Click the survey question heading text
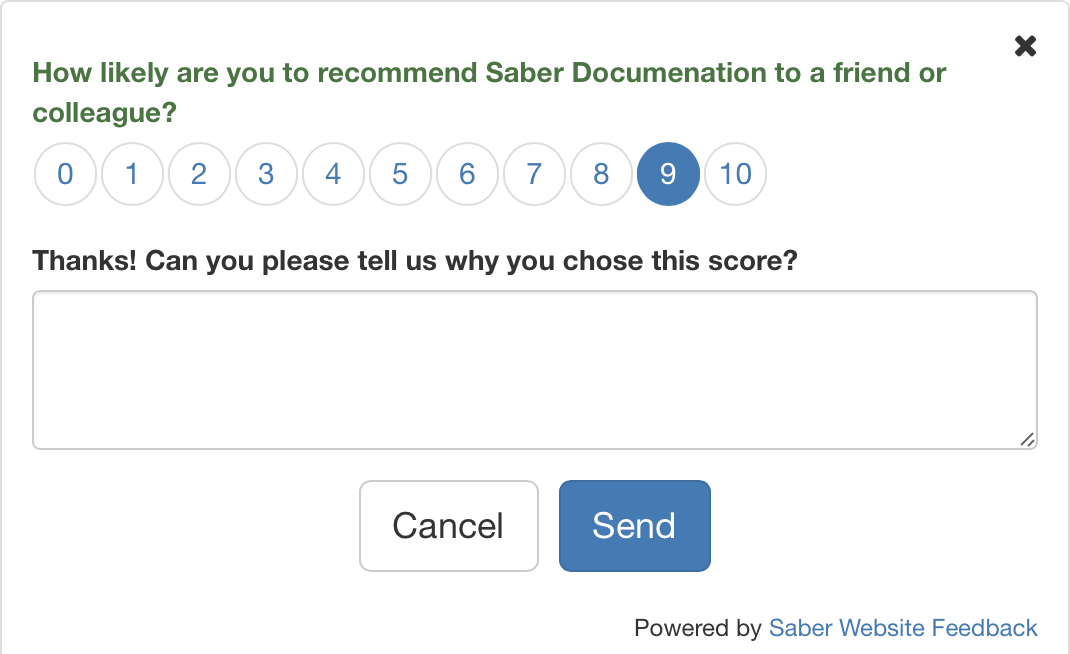Image resolution: width=1070 pixels, height=654 pixels. pyautogui.click(x=488, y=90)
